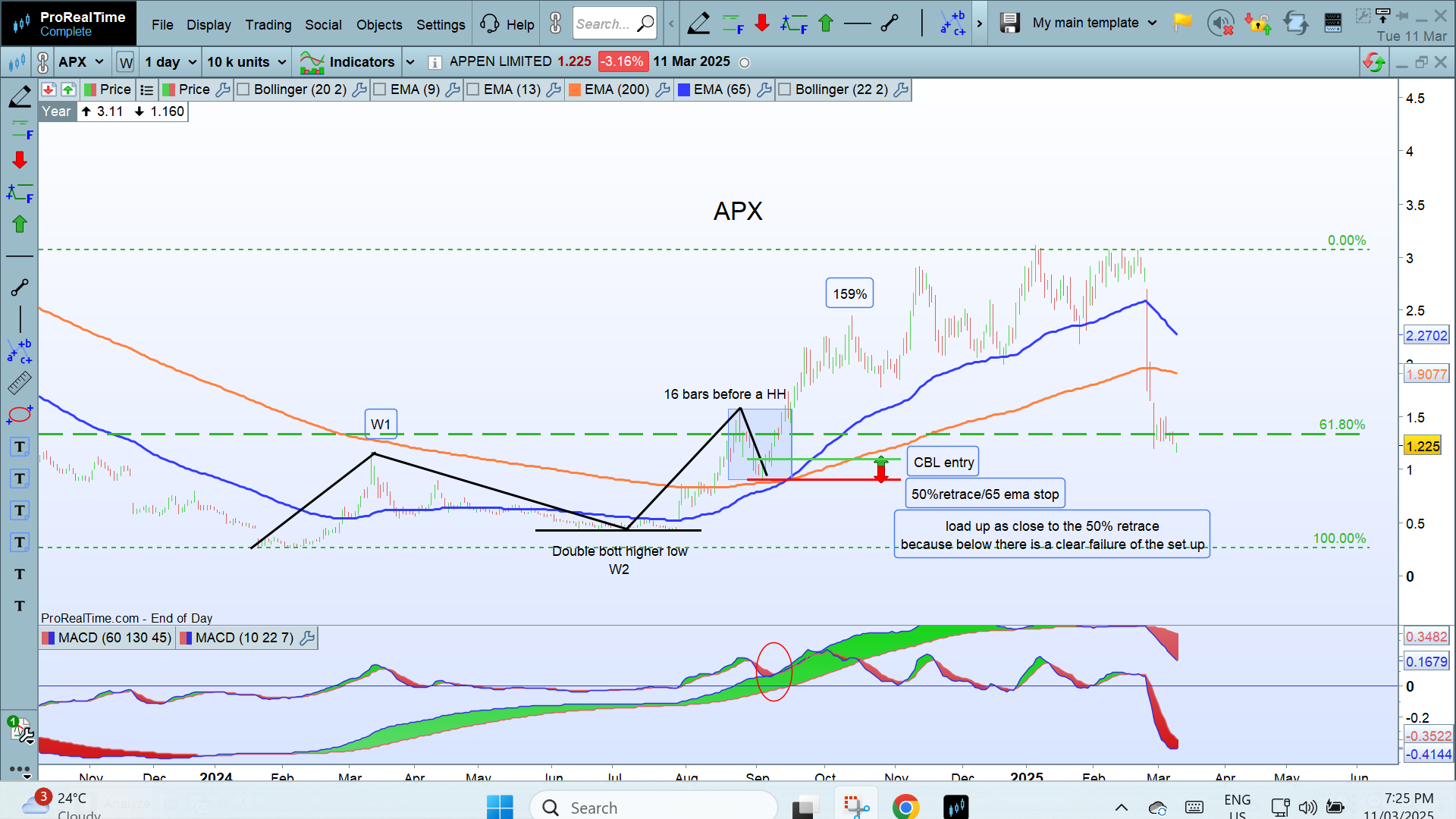Toggle the W weekly view button
Viewport: 1456px width, 819px height.
click(126, 62)
